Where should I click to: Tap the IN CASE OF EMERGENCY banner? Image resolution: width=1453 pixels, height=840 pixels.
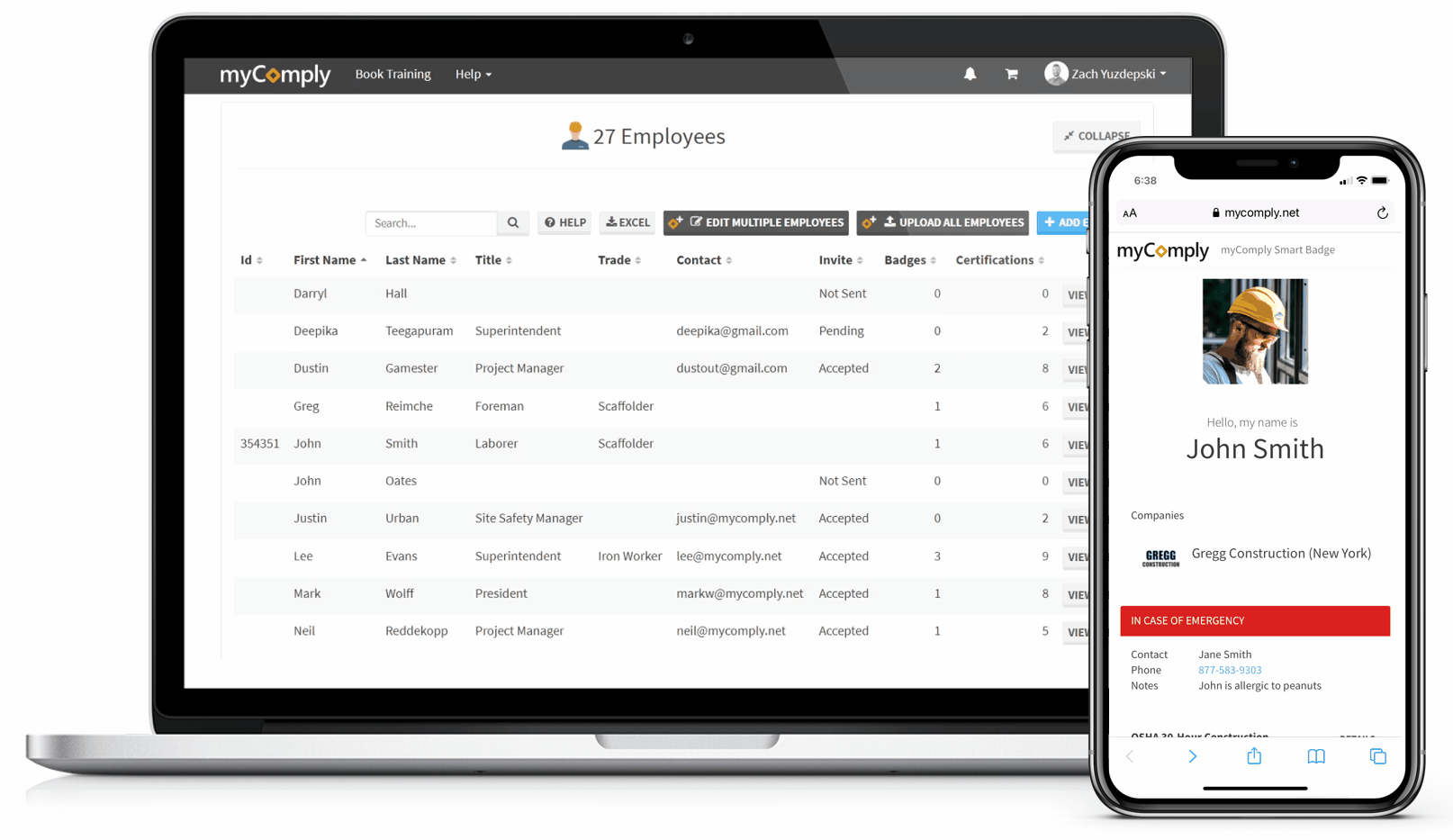pyautogui.click(x=1255, y=621)
